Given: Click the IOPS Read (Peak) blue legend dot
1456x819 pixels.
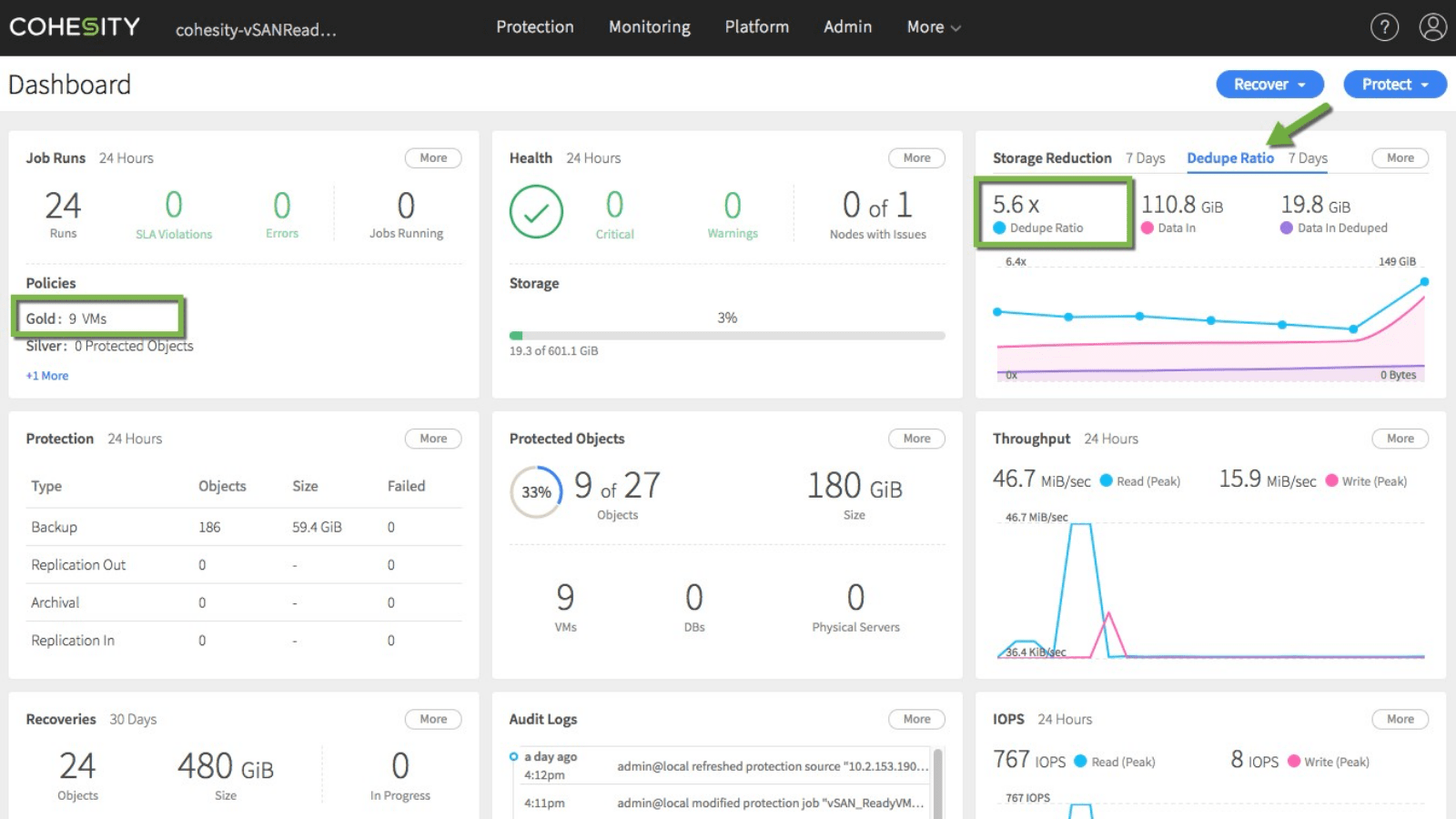Looking at the screenshot, I should pyautogui.click(x=1080, y=761).
